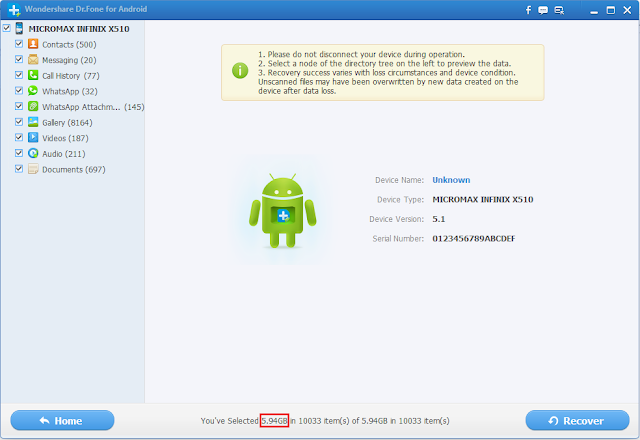The width and height of the screenshot is (640, 440).
Task: Select the Messaging (20) node
Action: click(69, 60)
